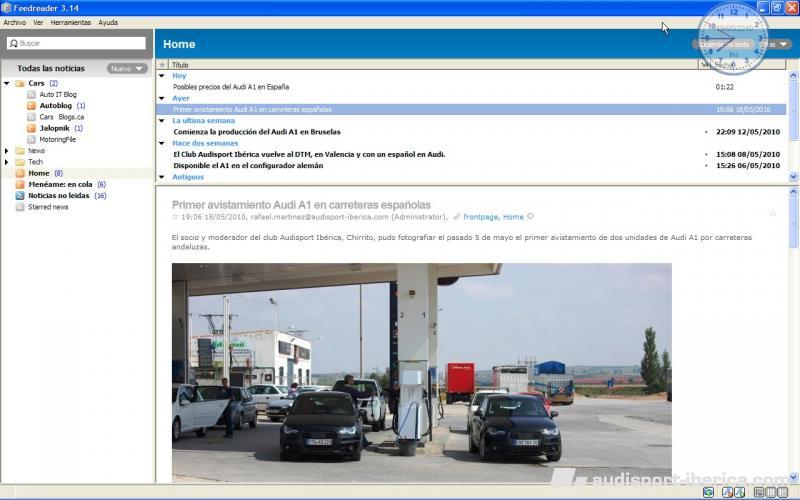800x500 pixels.
Task: Toggle the read dot for the configurador alemán article
Action: pyautogui.click(x=706, y=165)
